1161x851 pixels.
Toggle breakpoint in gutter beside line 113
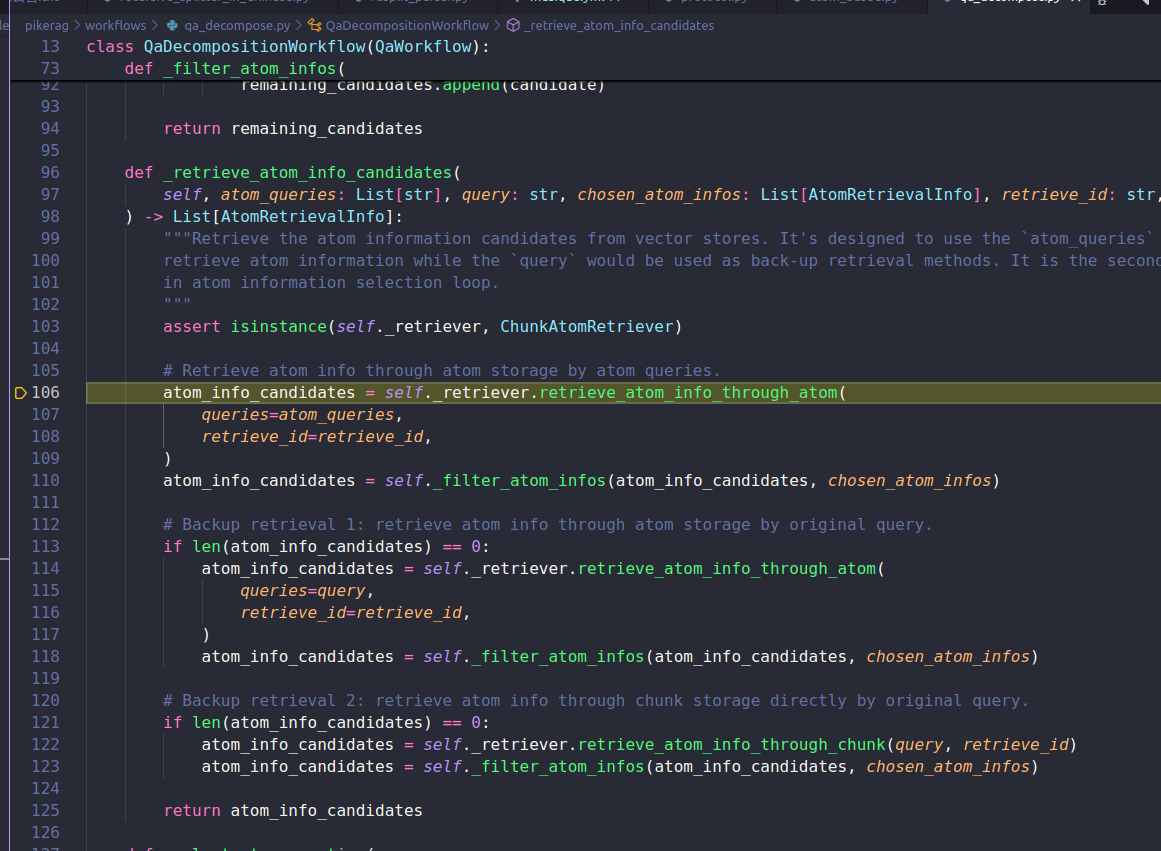[21, 546]
